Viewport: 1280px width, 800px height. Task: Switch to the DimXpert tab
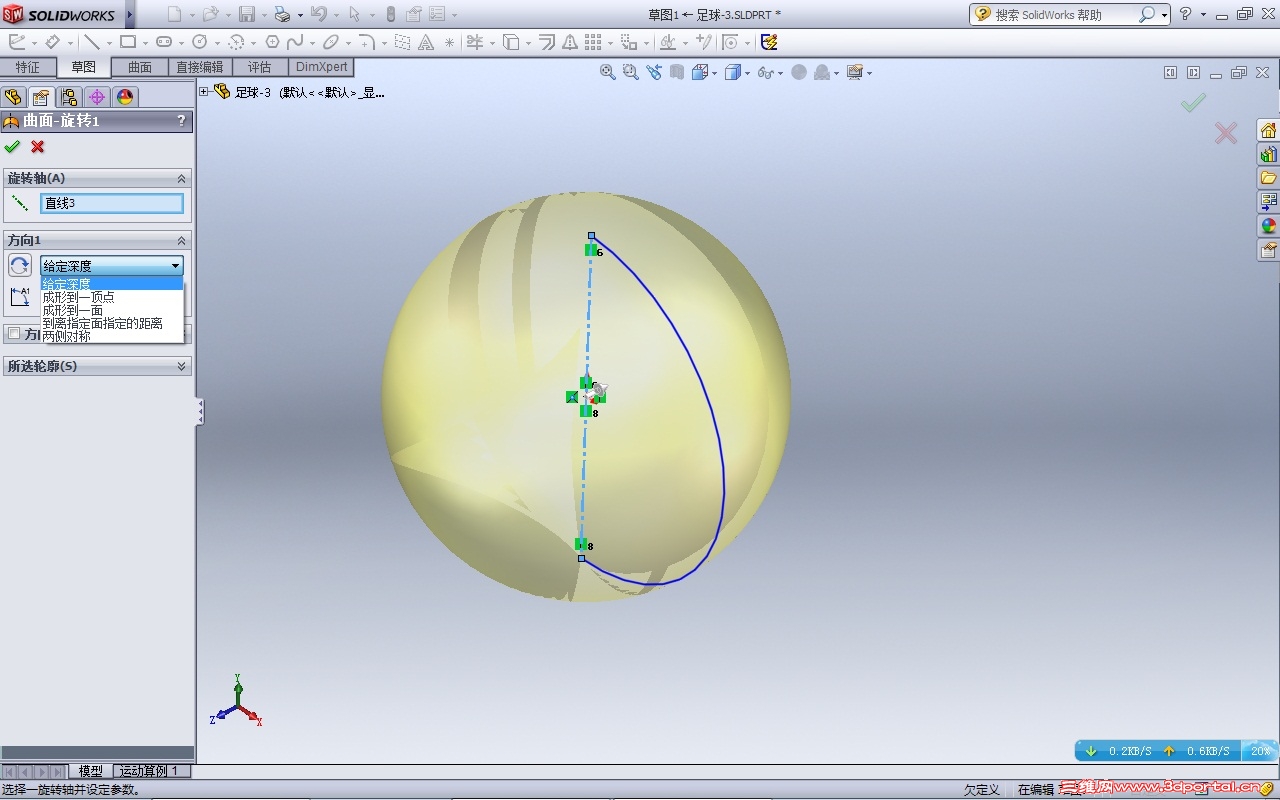point(322,67)
